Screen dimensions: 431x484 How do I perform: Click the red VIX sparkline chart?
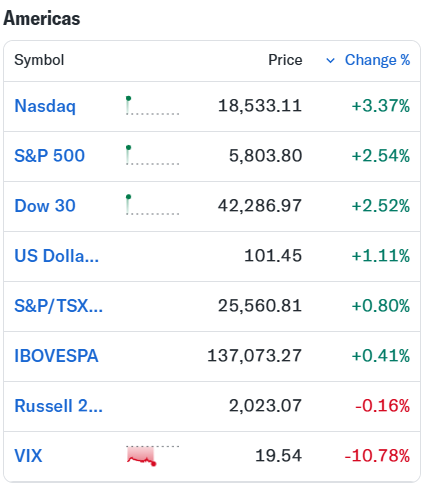click(x=152, y=456)
